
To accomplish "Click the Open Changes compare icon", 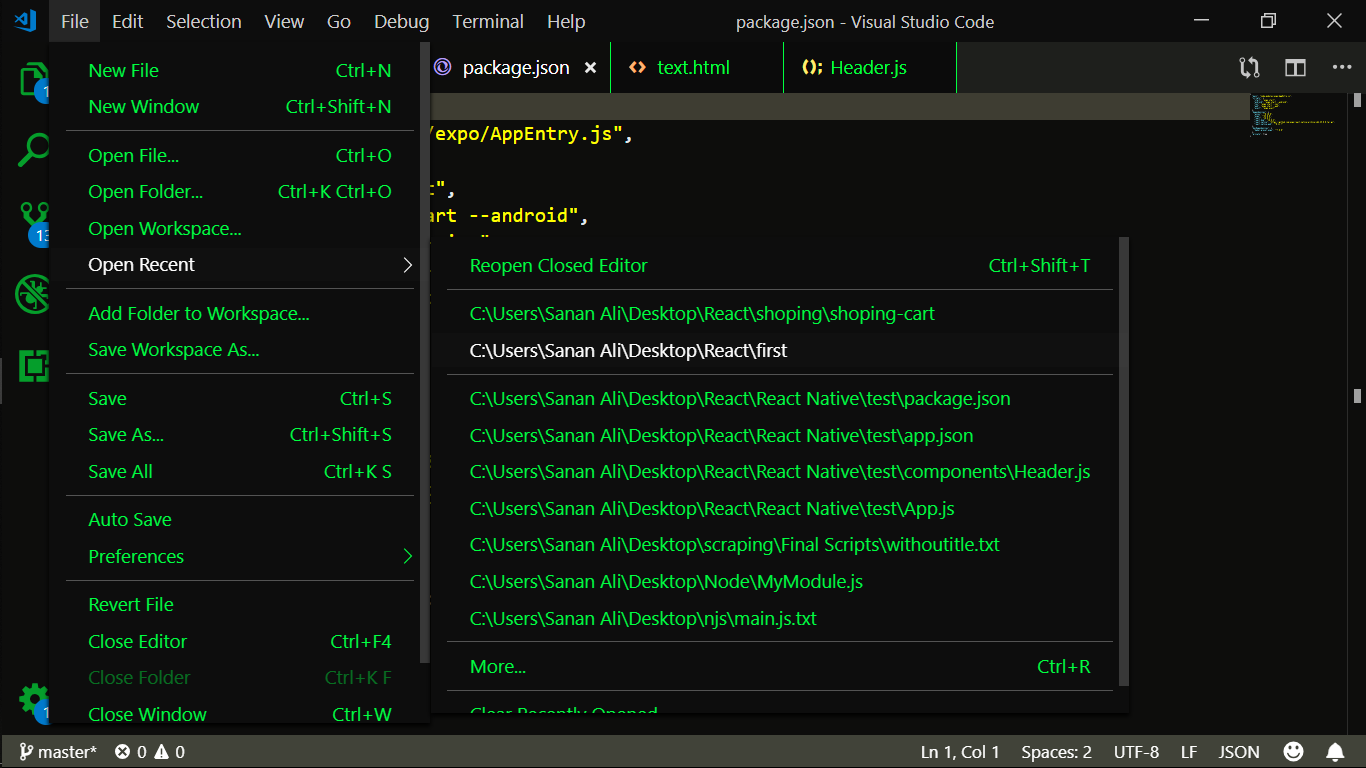I will pyautogui.click(x=1249, y=68).
